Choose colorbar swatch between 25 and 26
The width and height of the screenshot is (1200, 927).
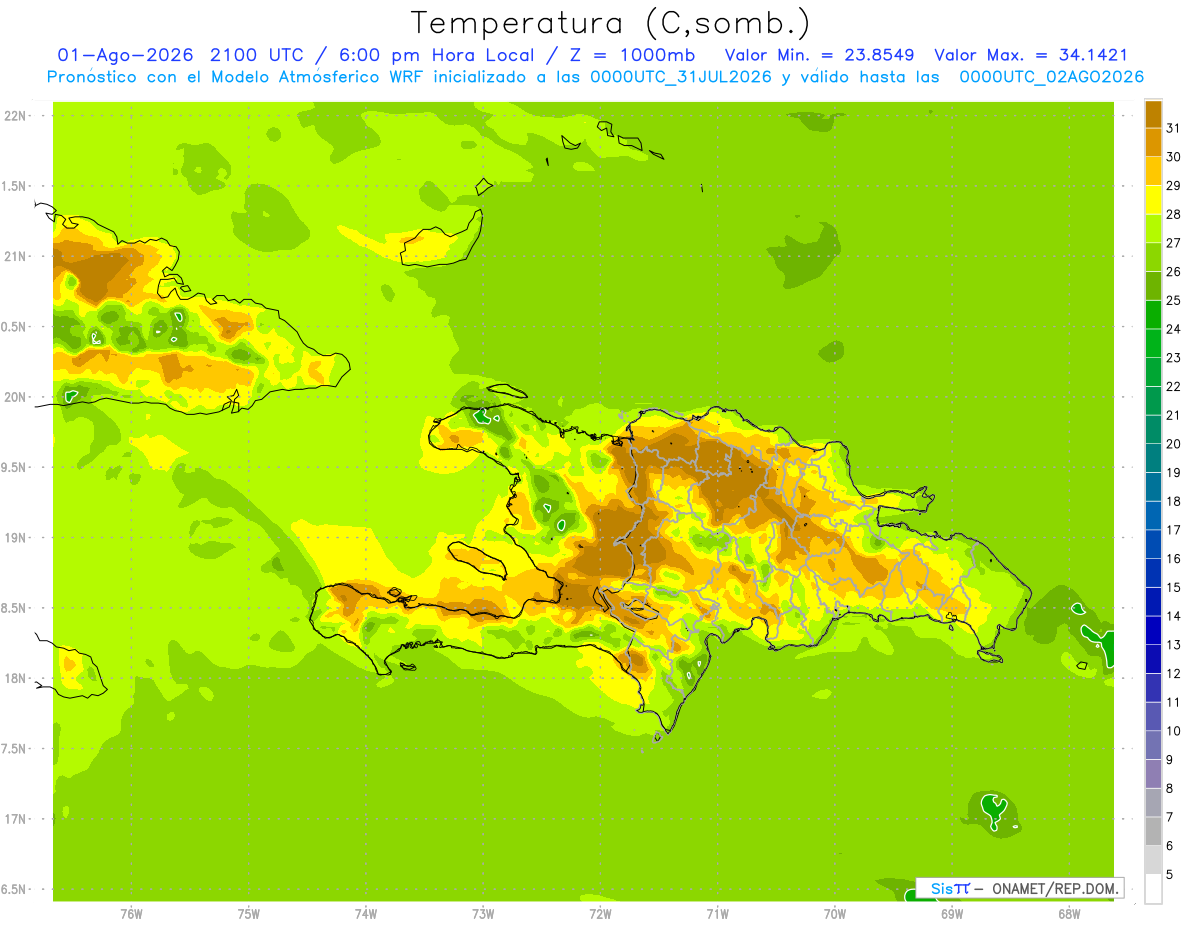1153,286
